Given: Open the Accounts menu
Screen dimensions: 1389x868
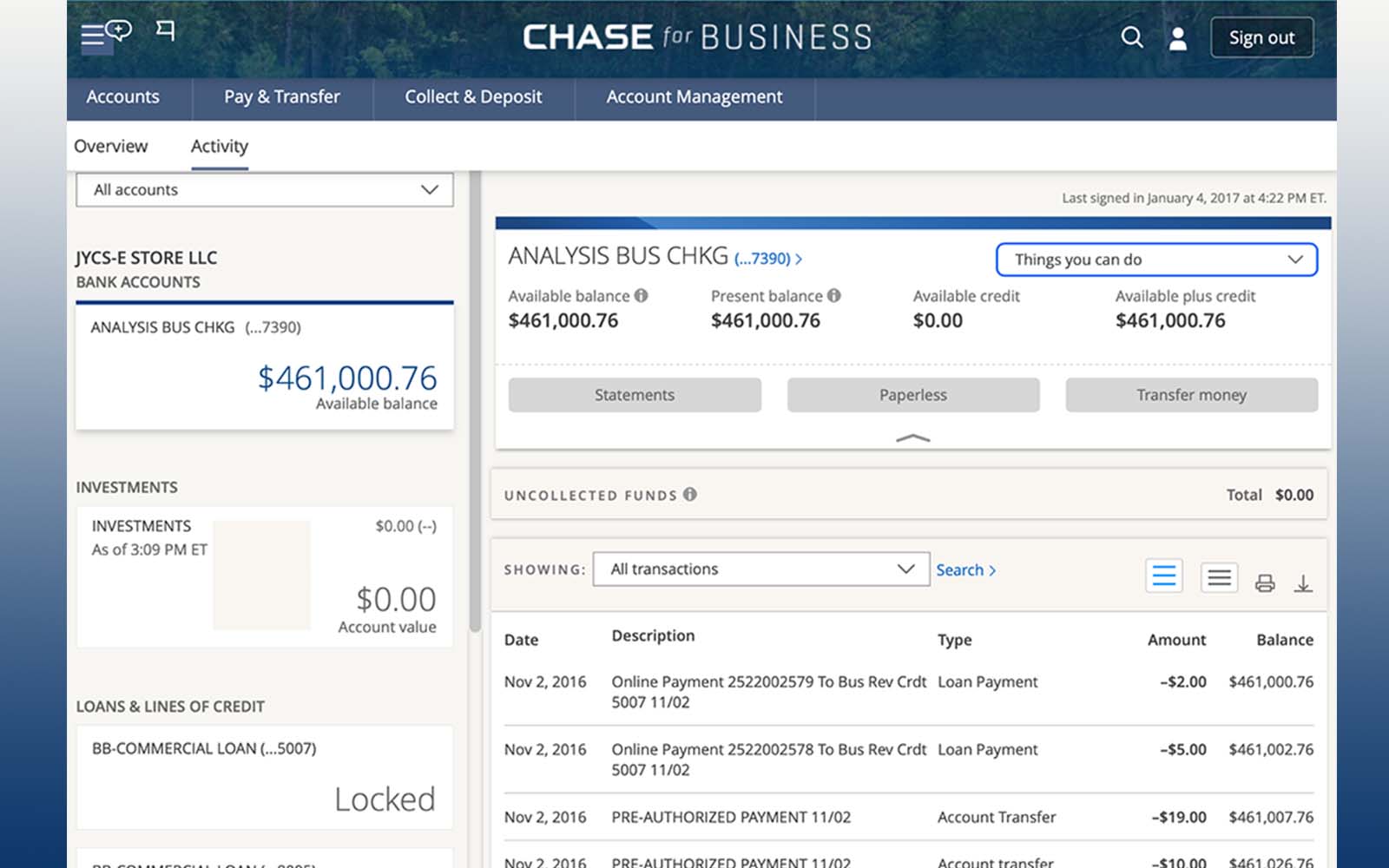Looking at the screenshot, I should coord(122,97).
